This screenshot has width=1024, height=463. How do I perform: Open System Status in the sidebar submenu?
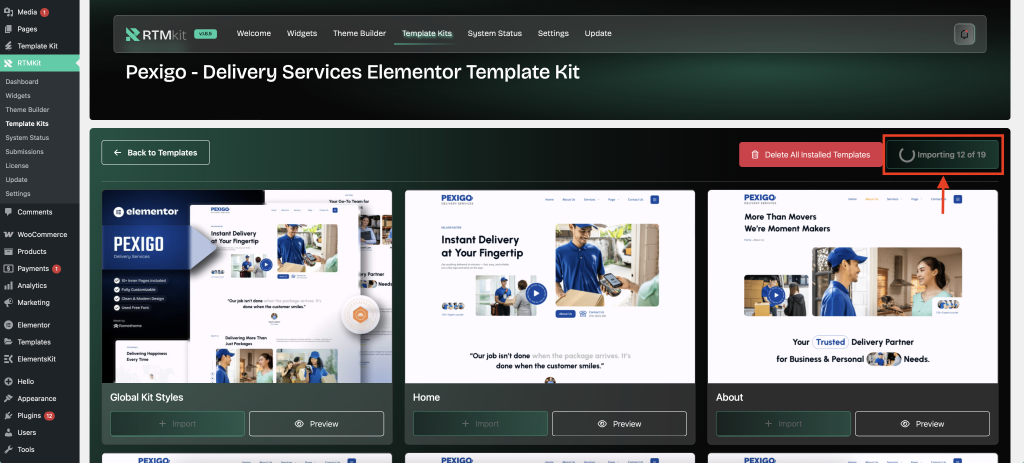tap(27, 138)
